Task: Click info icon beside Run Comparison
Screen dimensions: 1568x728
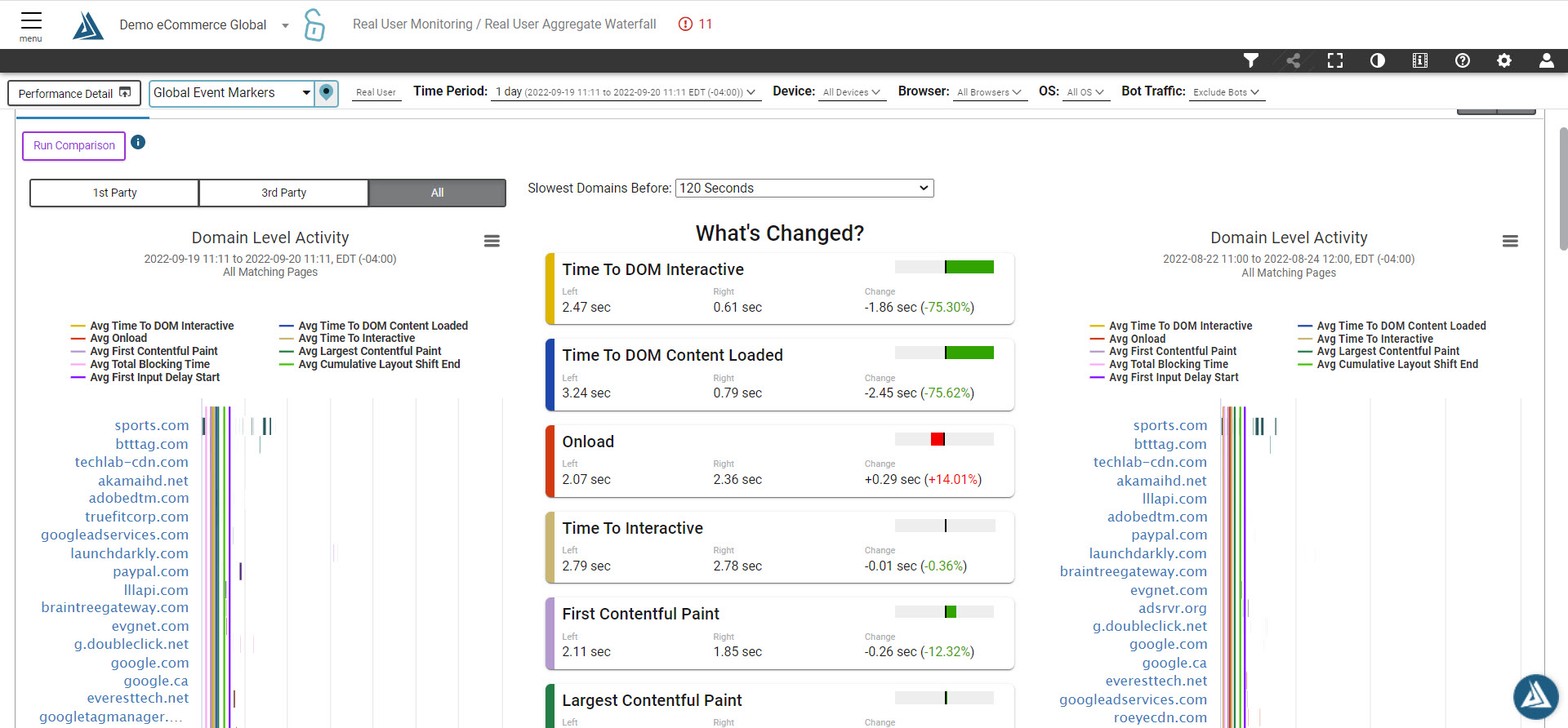Action: pyautogui.click(x=138, y=142)
